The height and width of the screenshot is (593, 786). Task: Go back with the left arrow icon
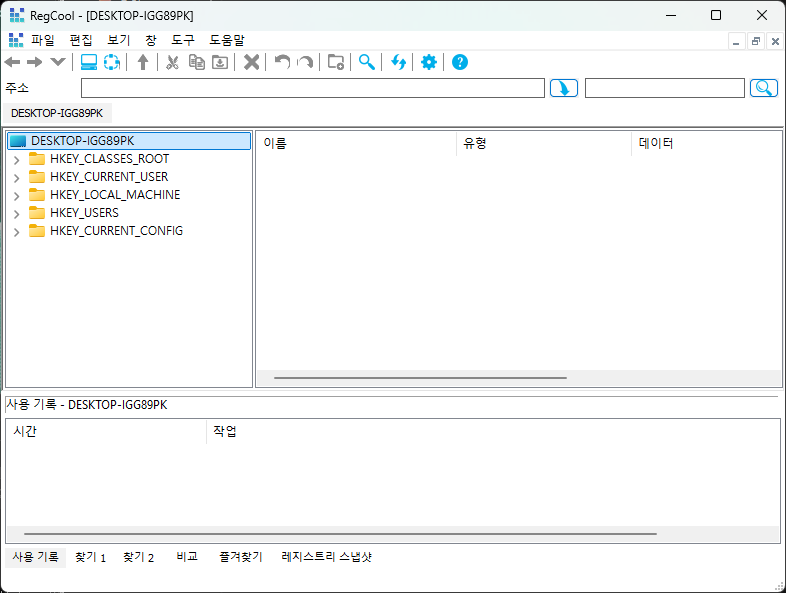pos(12,62)
